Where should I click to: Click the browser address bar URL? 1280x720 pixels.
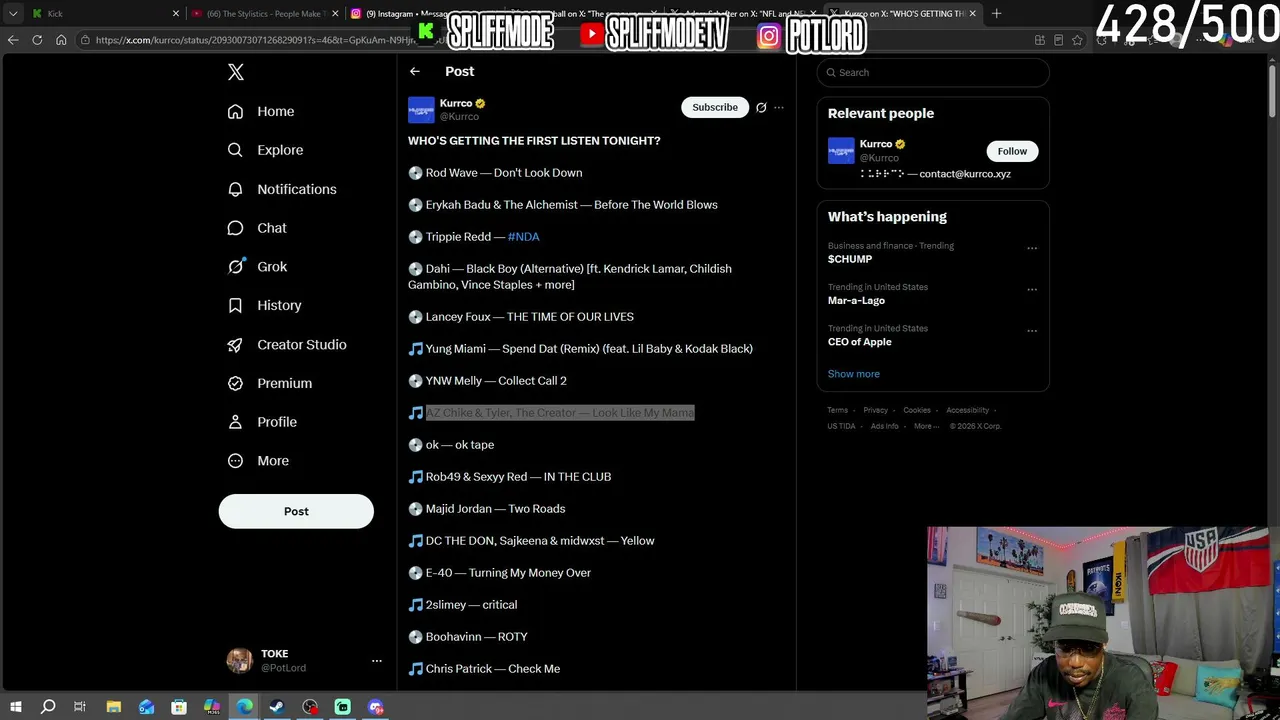[x=256, y=40]
